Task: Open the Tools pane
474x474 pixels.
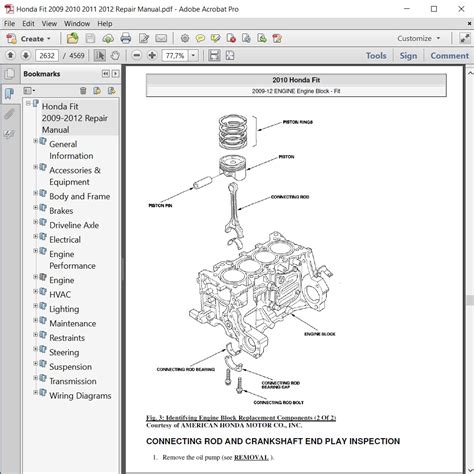Action: click(376, 56)
